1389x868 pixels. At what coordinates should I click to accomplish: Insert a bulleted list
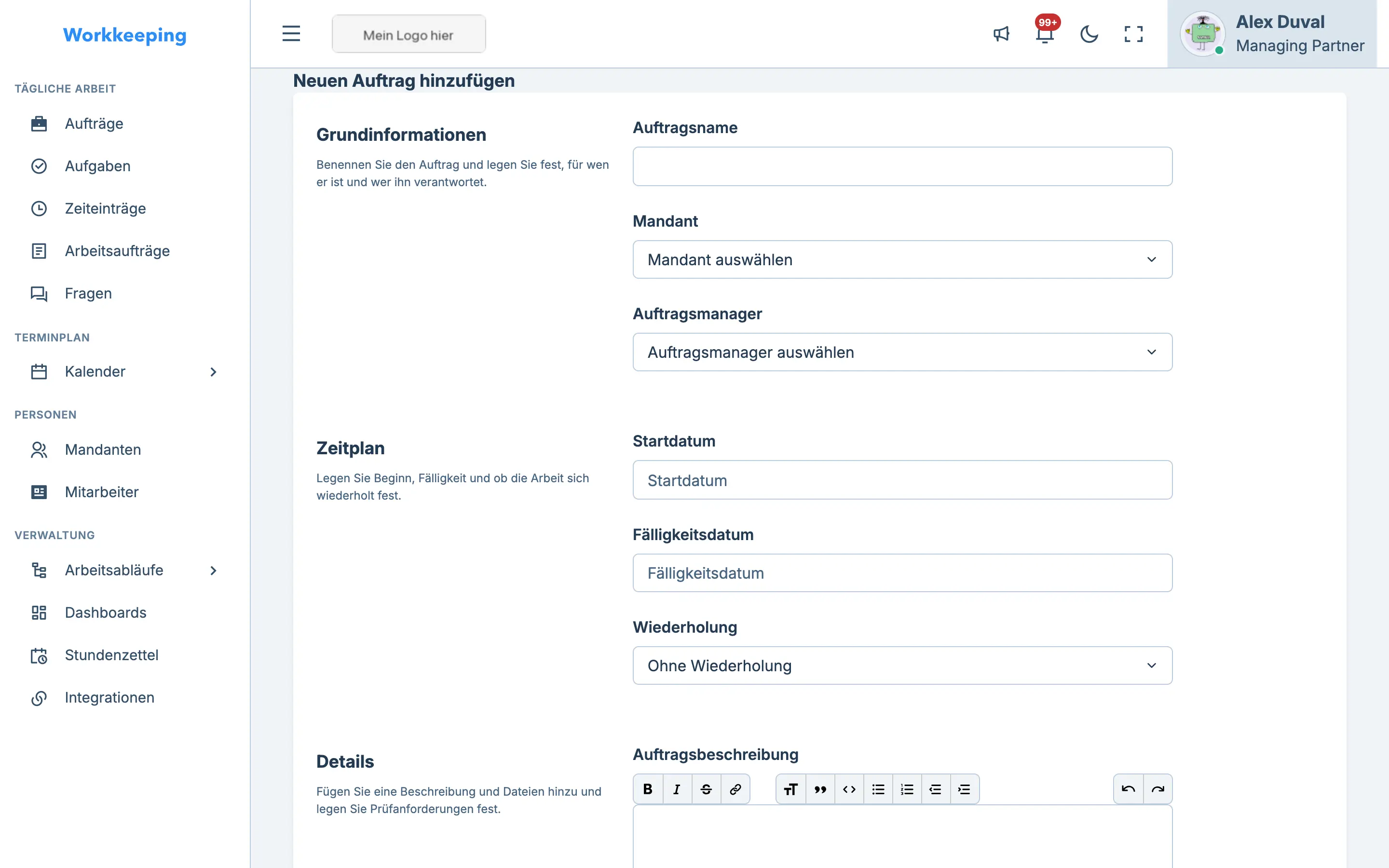pos(878,789)
